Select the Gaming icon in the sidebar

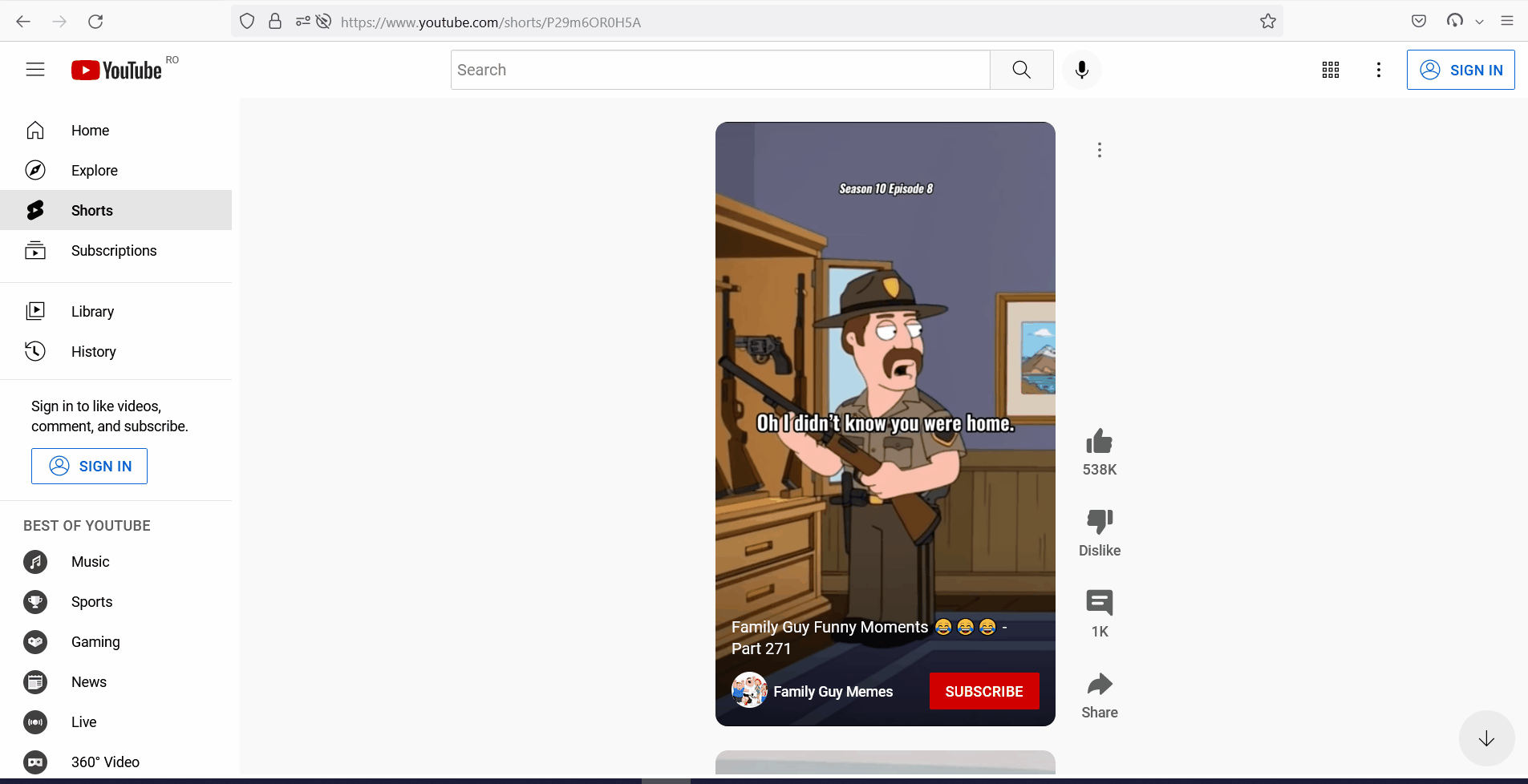coord(35,641)
